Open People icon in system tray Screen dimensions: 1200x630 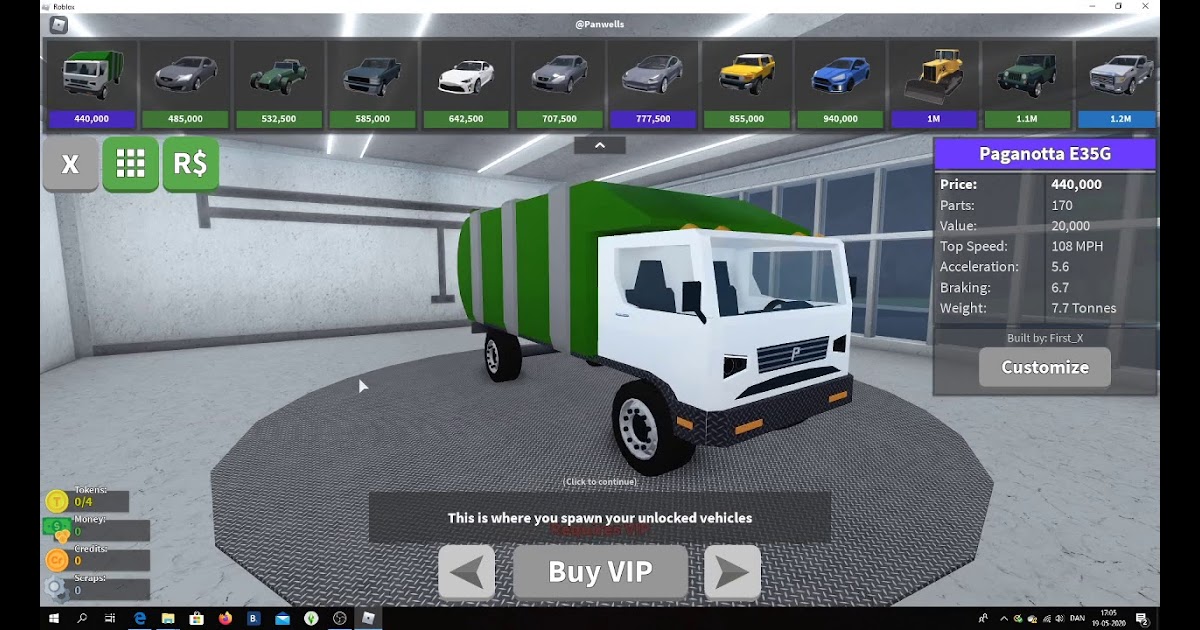tap(983, 619)
